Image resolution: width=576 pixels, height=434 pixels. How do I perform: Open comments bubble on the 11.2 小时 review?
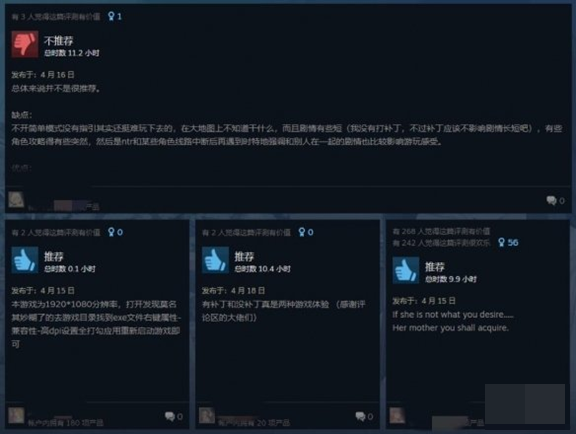pos(551,200)
